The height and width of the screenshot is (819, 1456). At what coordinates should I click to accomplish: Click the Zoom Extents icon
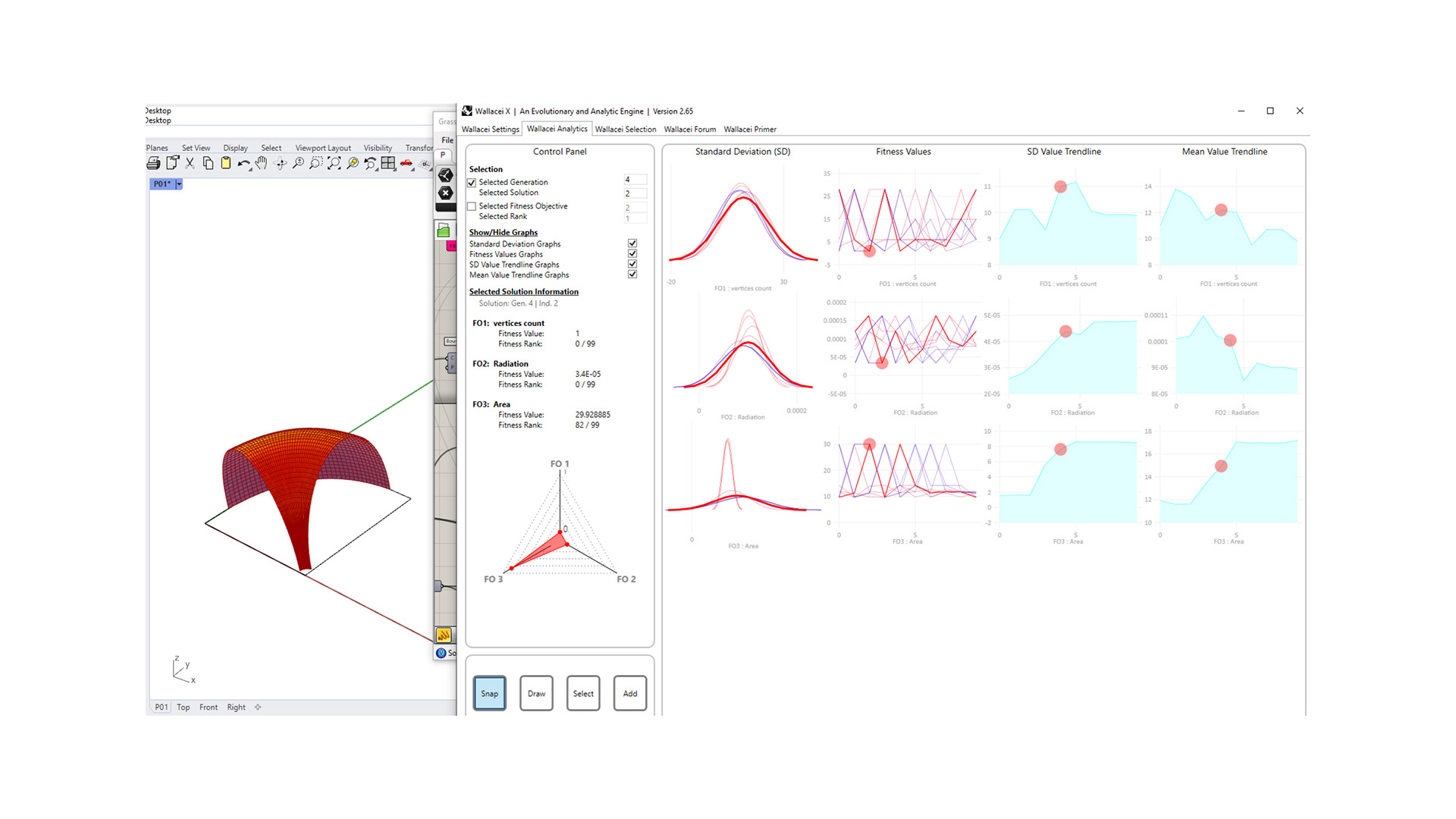[334, 163]
